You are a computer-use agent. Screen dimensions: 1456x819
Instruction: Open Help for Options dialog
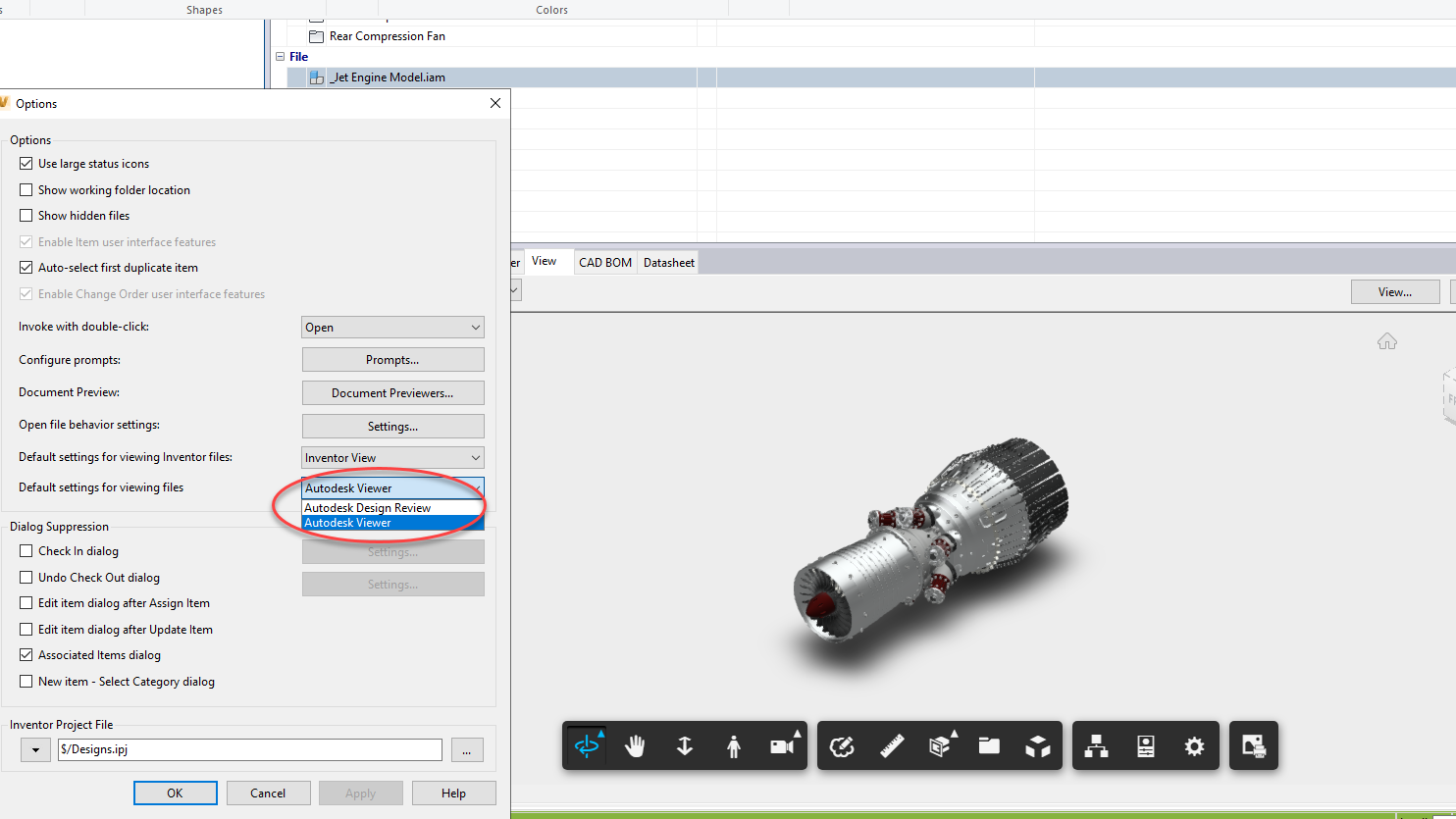pos(453,793)
